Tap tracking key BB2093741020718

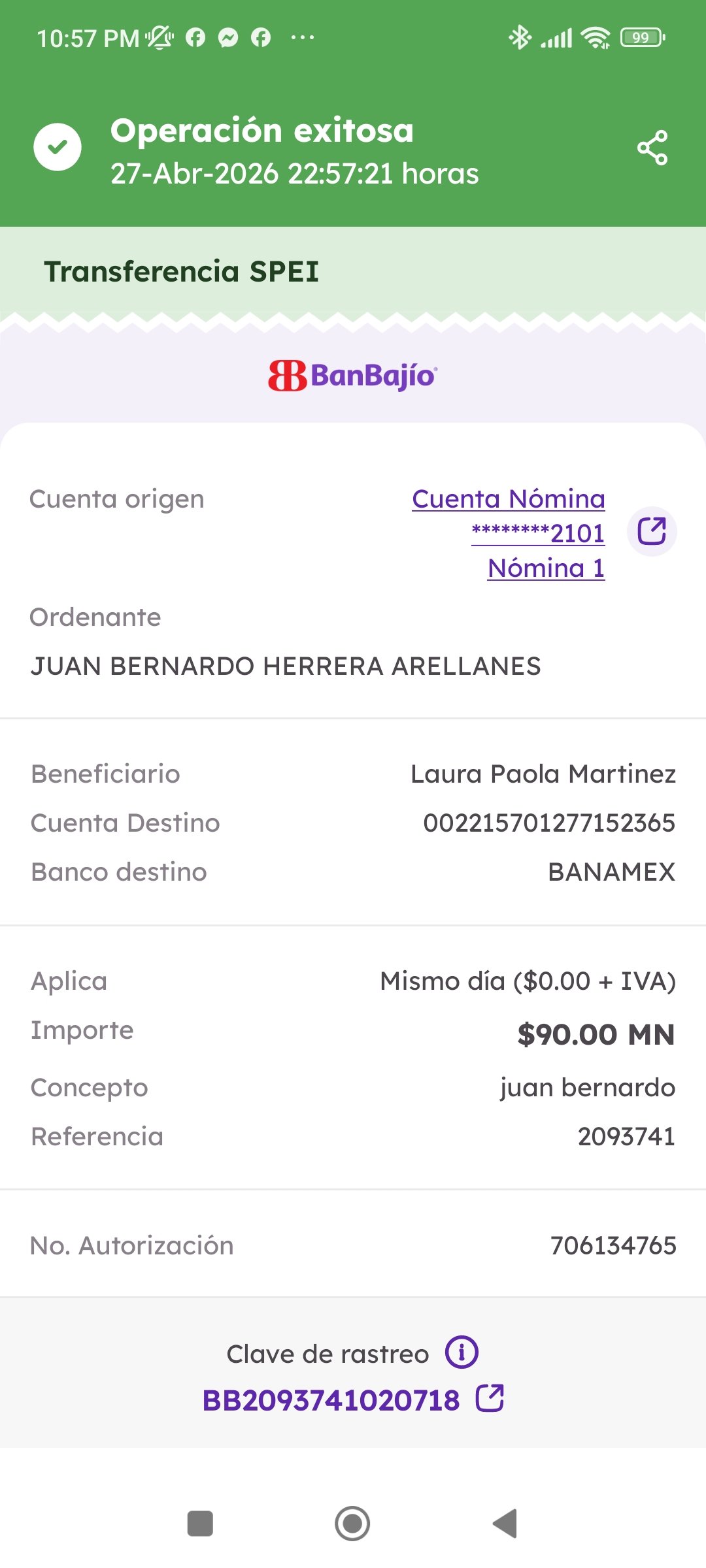pyautogui.click(x=331, y=1400)
